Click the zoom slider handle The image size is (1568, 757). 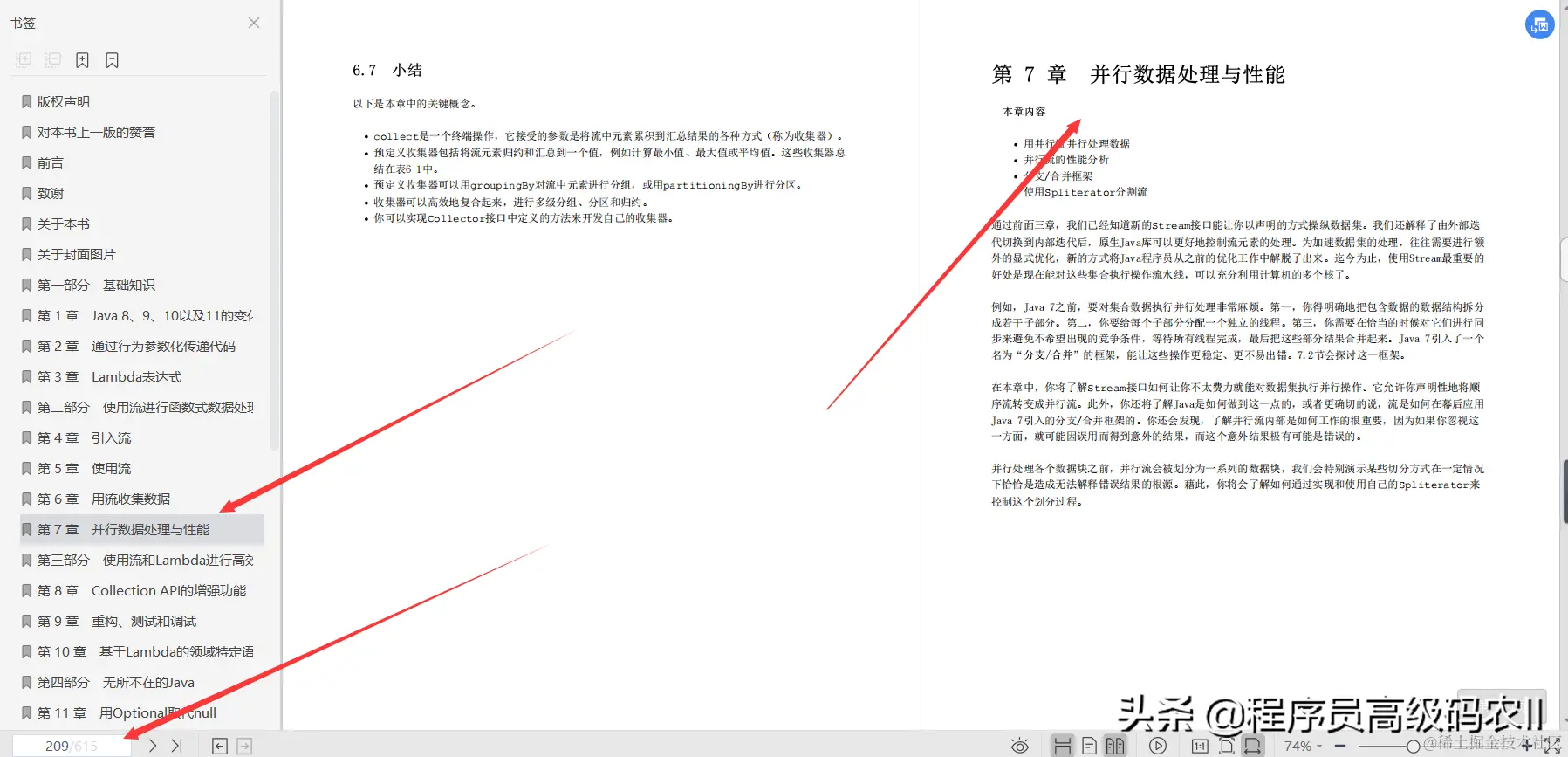(x=1413, y=746)
